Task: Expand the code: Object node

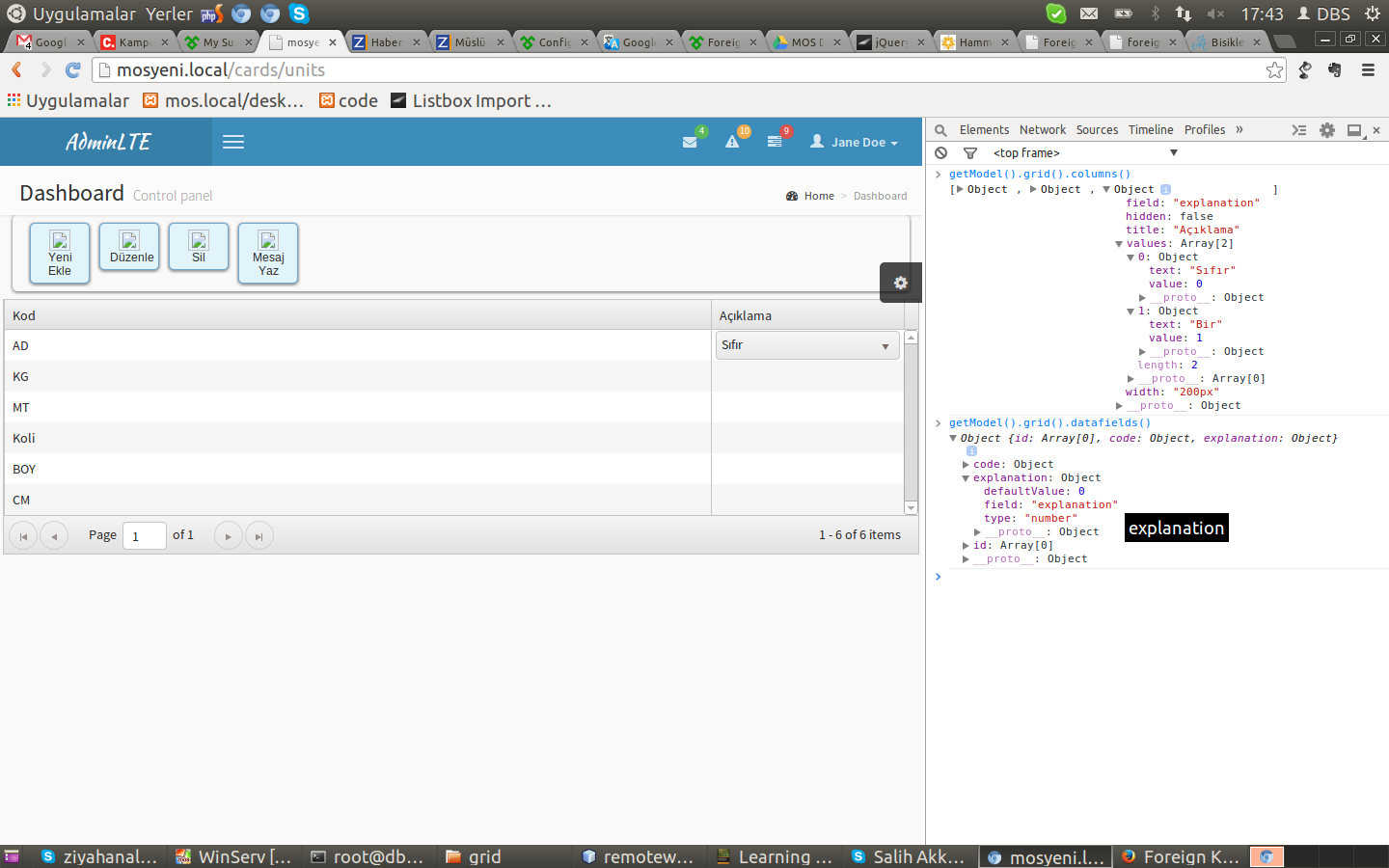Action: 966,465
